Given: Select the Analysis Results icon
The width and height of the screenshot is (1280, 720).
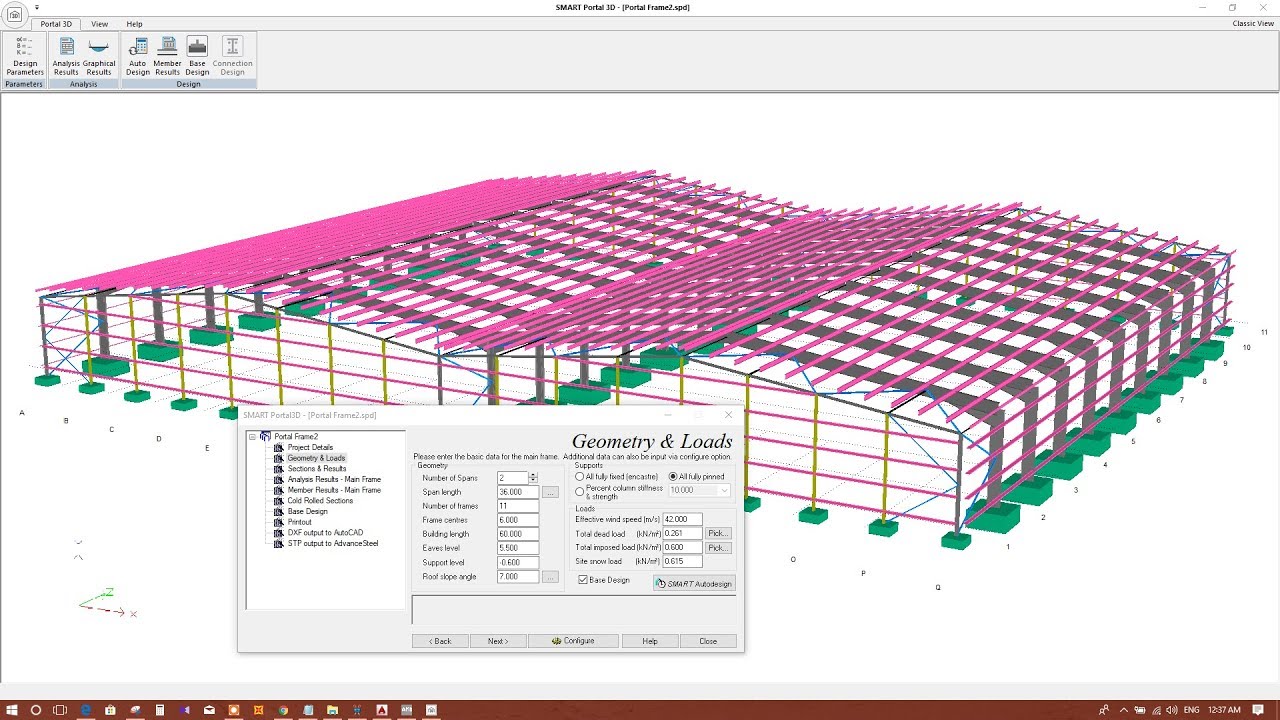Looking at the screenshot, I should tap(66, 57).
